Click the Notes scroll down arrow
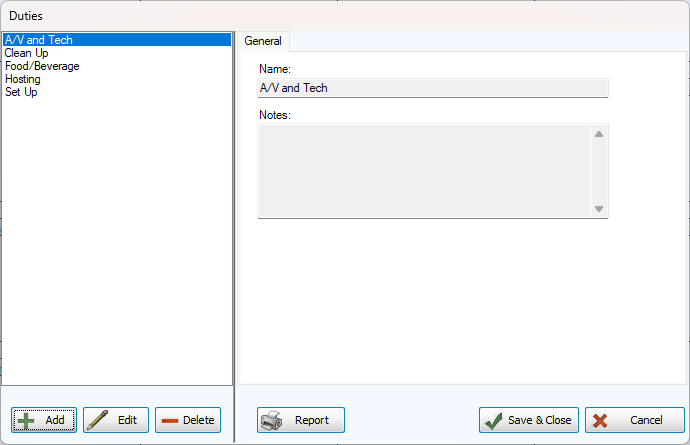Screen dimensions: 690x445 pyautogui.click(x=599, y=208)
